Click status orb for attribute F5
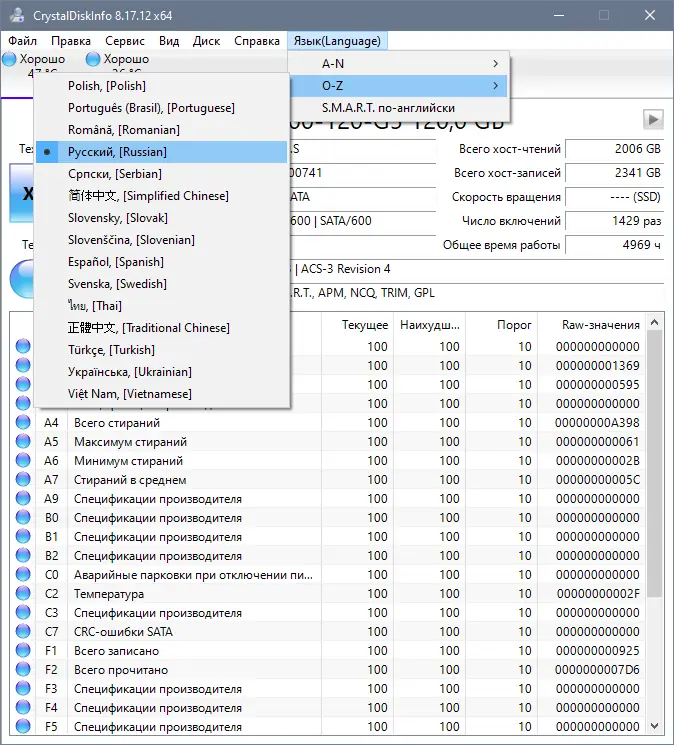This screenshot has height=745, width=674. 23,726
